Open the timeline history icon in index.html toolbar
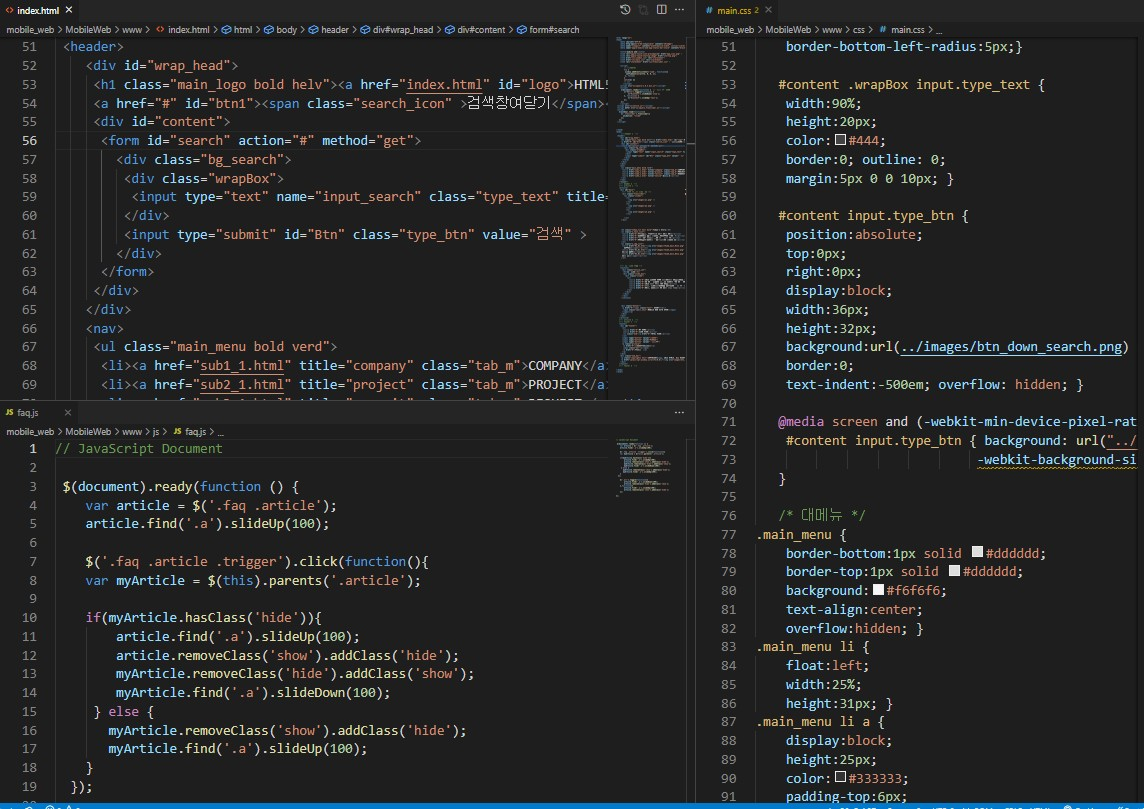Image resolution: width=1144 pixels, height=809 pixels. [x=625, y=10]
